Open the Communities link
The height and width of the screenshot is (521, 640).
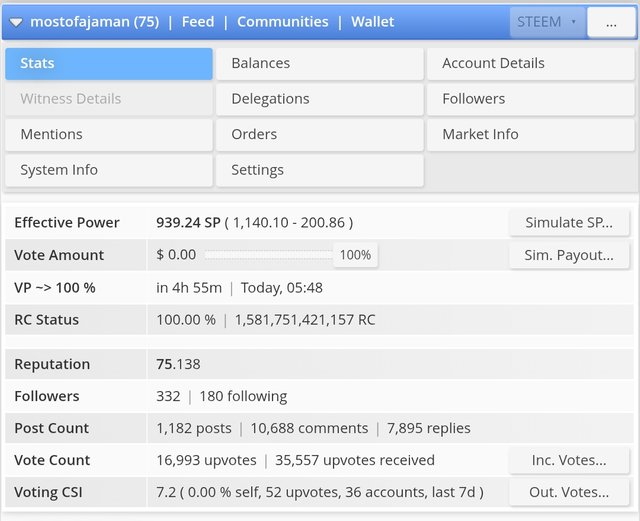click(x=283, y=22)
